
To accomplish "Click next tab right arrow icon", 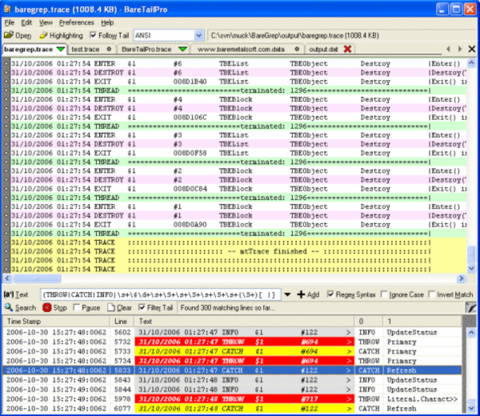I will [x=460, y=49].
